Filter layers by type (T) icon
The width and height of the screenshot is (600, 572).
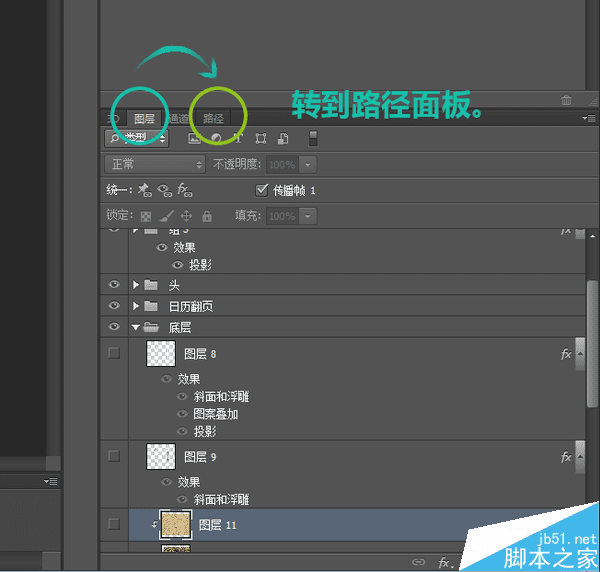click(x=238, y=138)
